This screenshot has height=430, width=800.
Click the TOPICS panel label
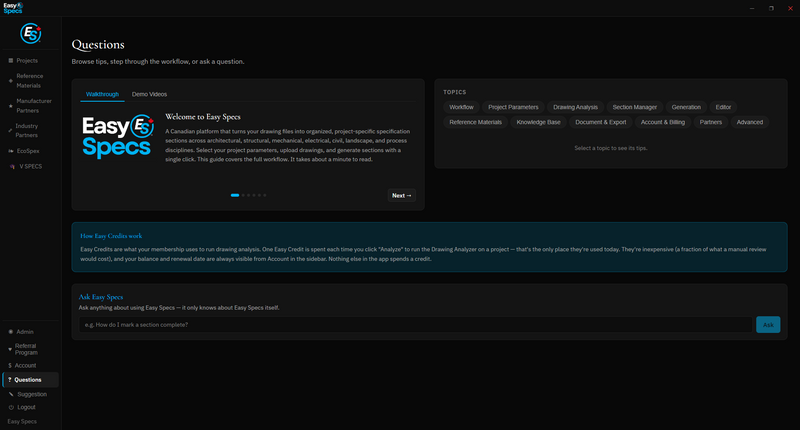click(x=455, y=92)
